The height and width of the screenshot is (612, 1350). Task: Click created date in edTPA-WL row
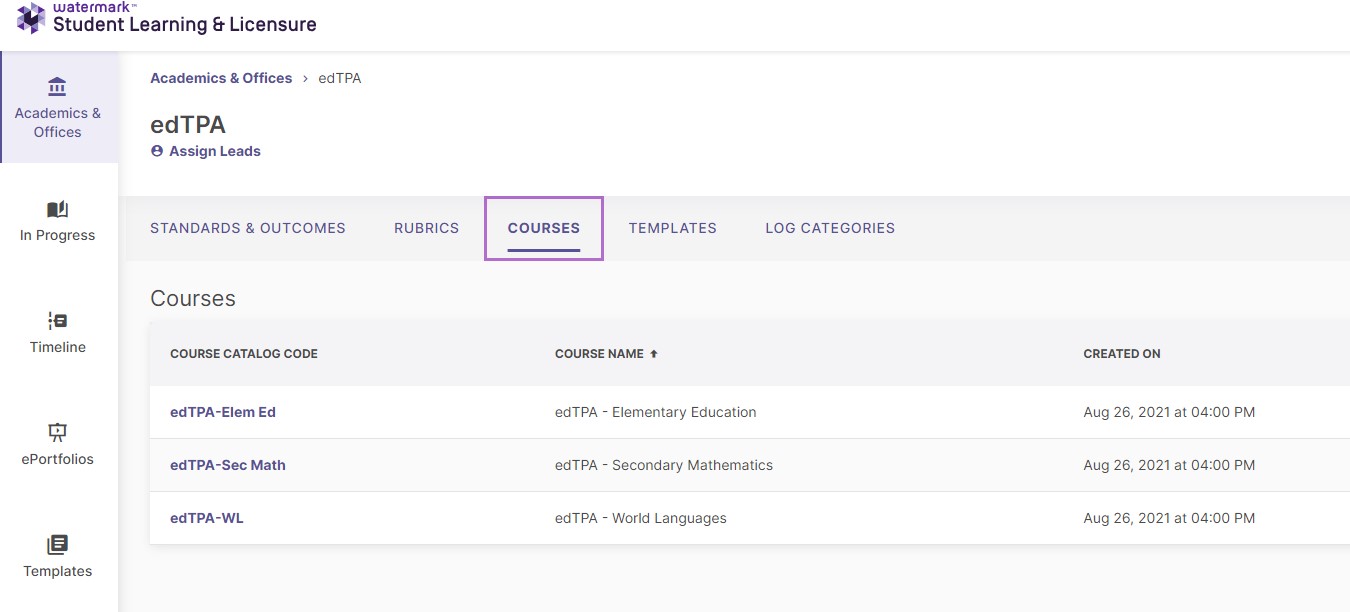1169,518
